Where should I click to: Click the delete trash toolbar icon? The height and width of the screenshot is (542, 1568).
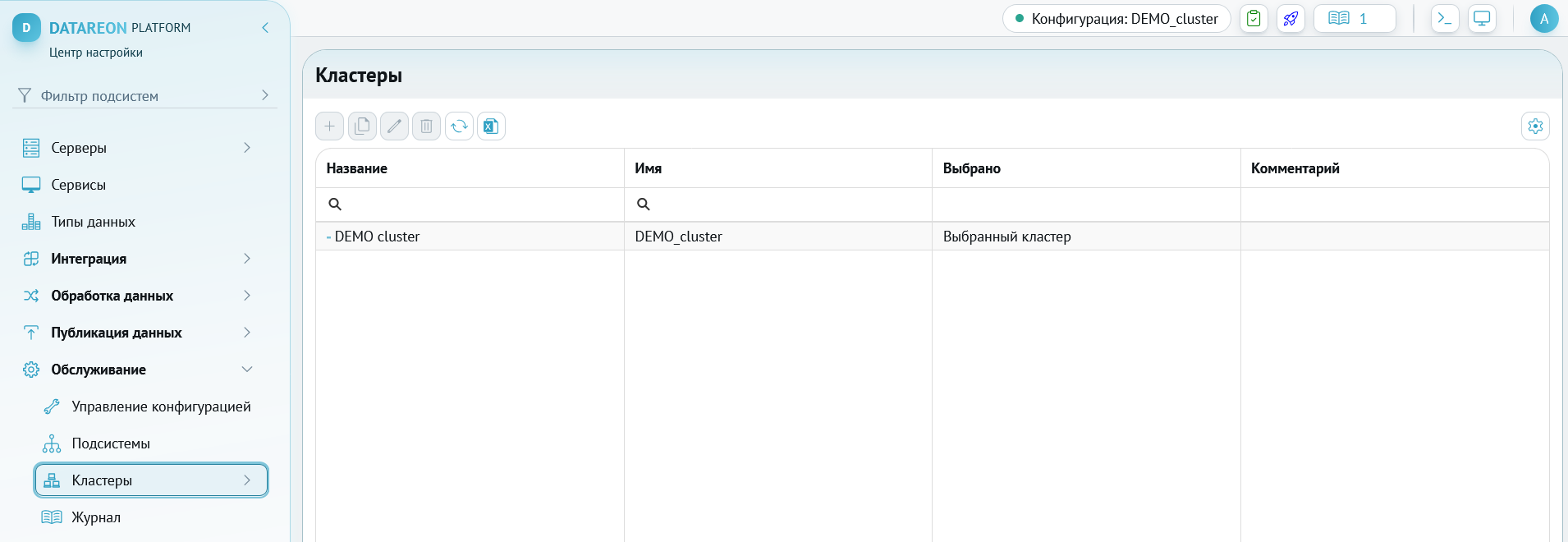coord(427,126)
